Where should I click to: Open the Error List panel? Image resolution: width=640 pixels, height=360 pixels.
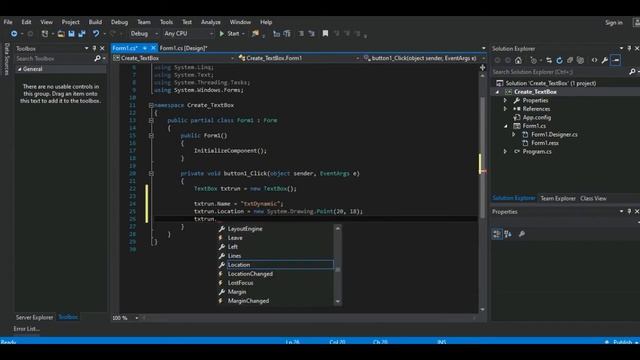(x=27, y=329)
